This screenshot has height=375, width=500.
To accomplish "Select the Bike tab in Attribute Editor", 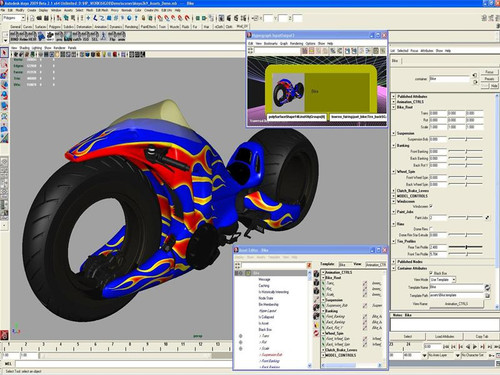I will click(395, 61).
